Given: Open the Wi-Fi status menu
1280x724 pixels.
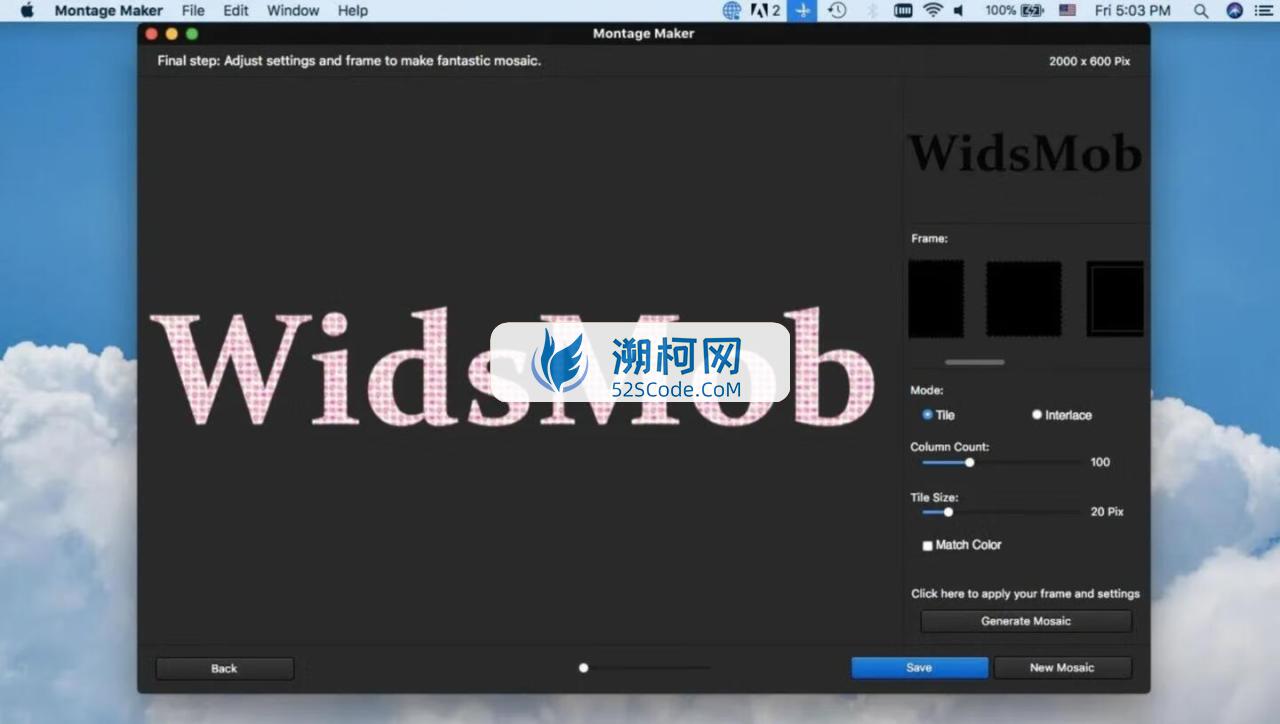Looking at the screenshot, I should (933, 10).
